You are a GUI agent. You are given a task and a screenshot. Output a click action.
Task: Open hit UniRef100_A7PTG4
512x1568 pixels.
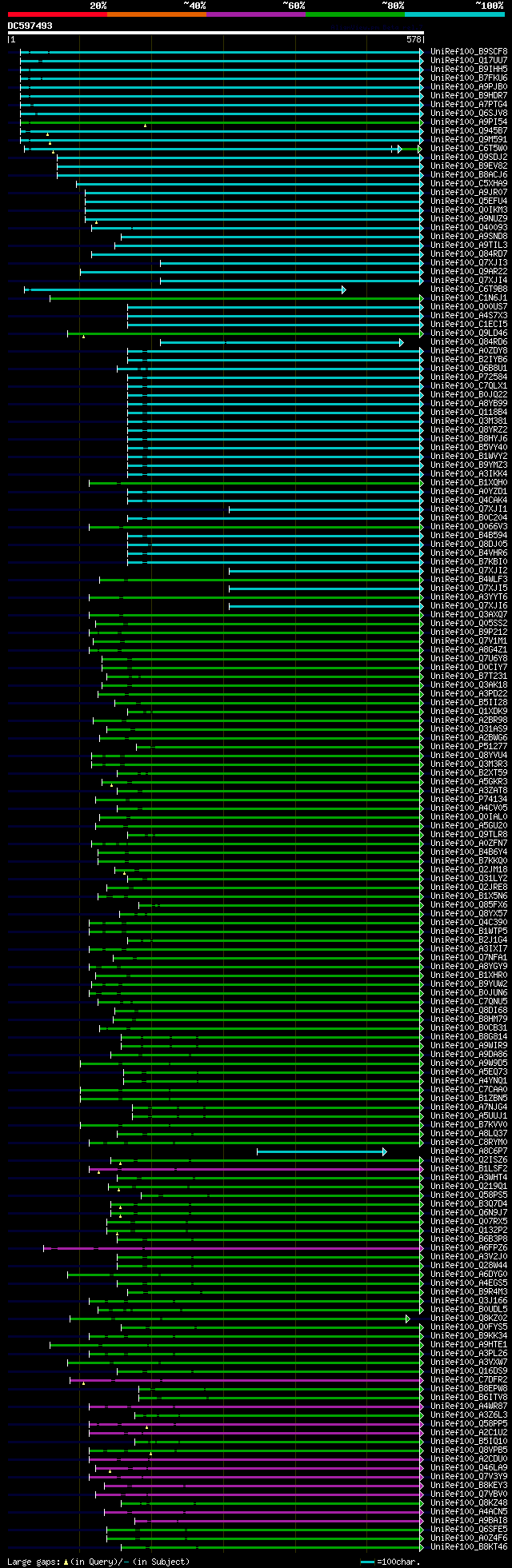tap(469, 105)
